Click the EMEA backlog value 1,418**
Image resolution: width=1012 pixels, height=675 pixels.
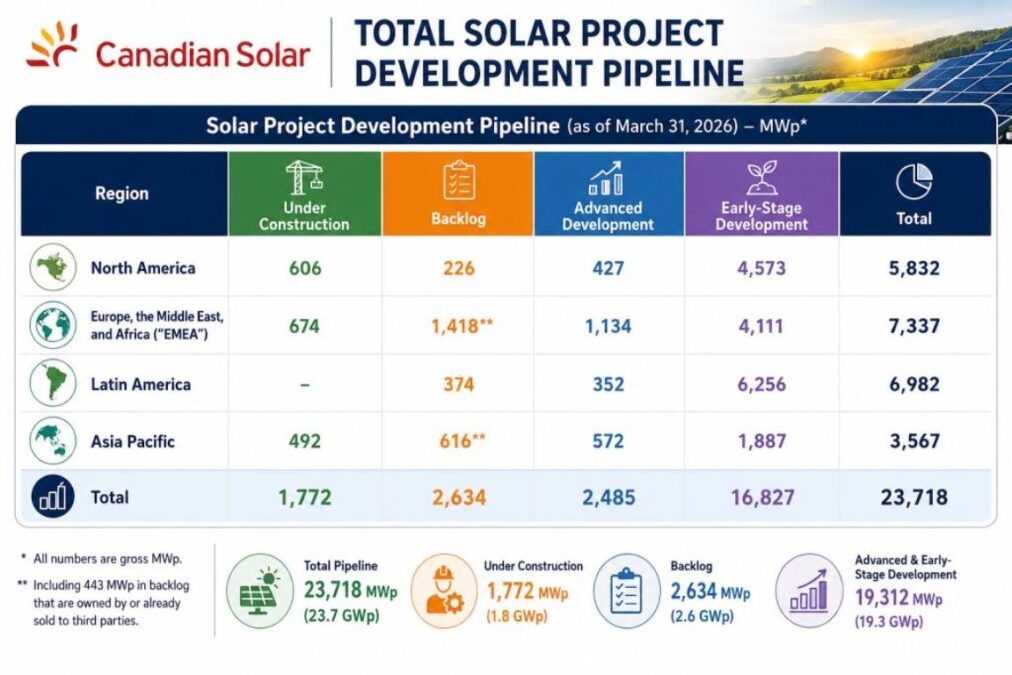(x=462, y=326)
